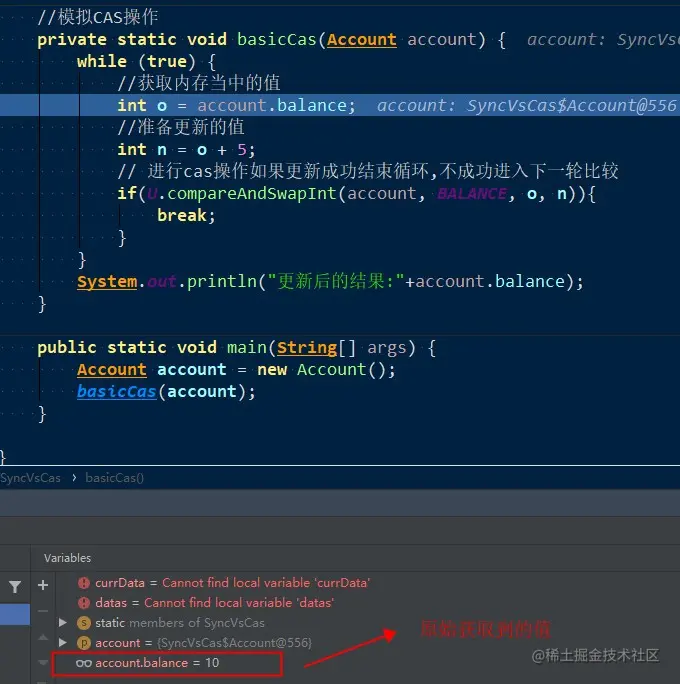Click the println method call

tap(222, 281)
